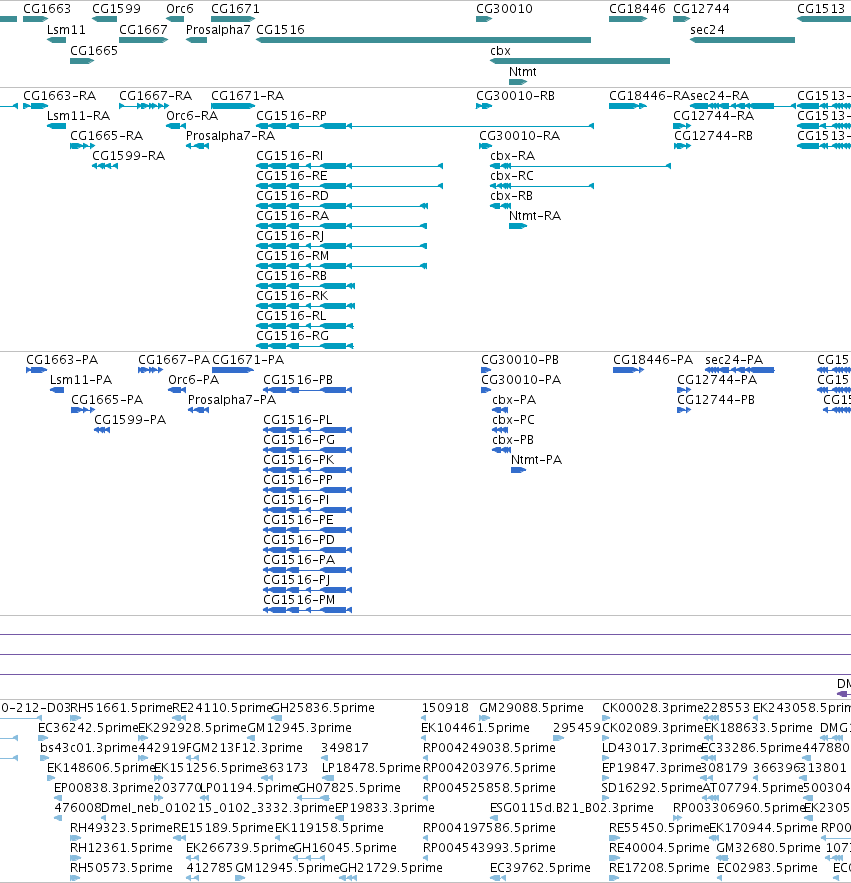
Task: Select transcript cbx-RA
Action: [580, 166]
